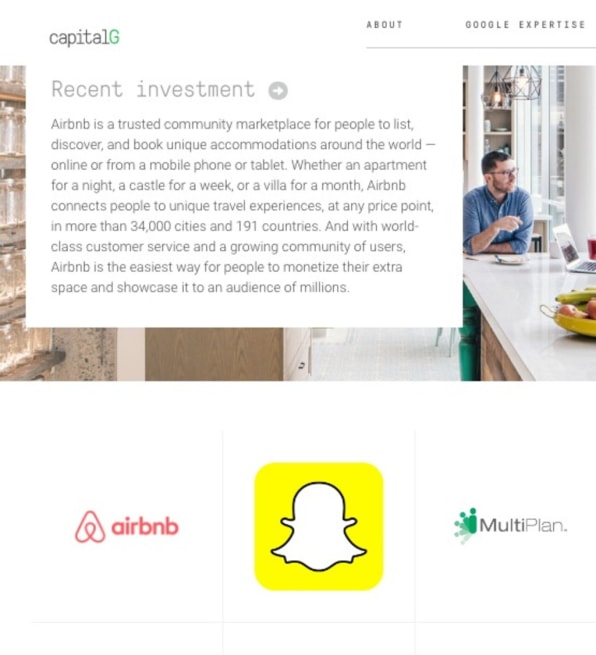Go to GOOGLE EXPERTISE section
The width and height of the screenshot is (596, 655).
[x=525, y=25]
